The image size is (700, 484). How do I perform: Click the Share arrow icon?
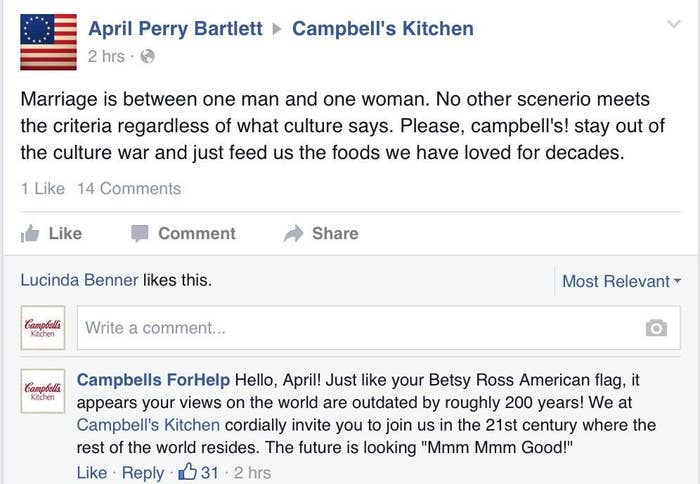pos(293,234)
